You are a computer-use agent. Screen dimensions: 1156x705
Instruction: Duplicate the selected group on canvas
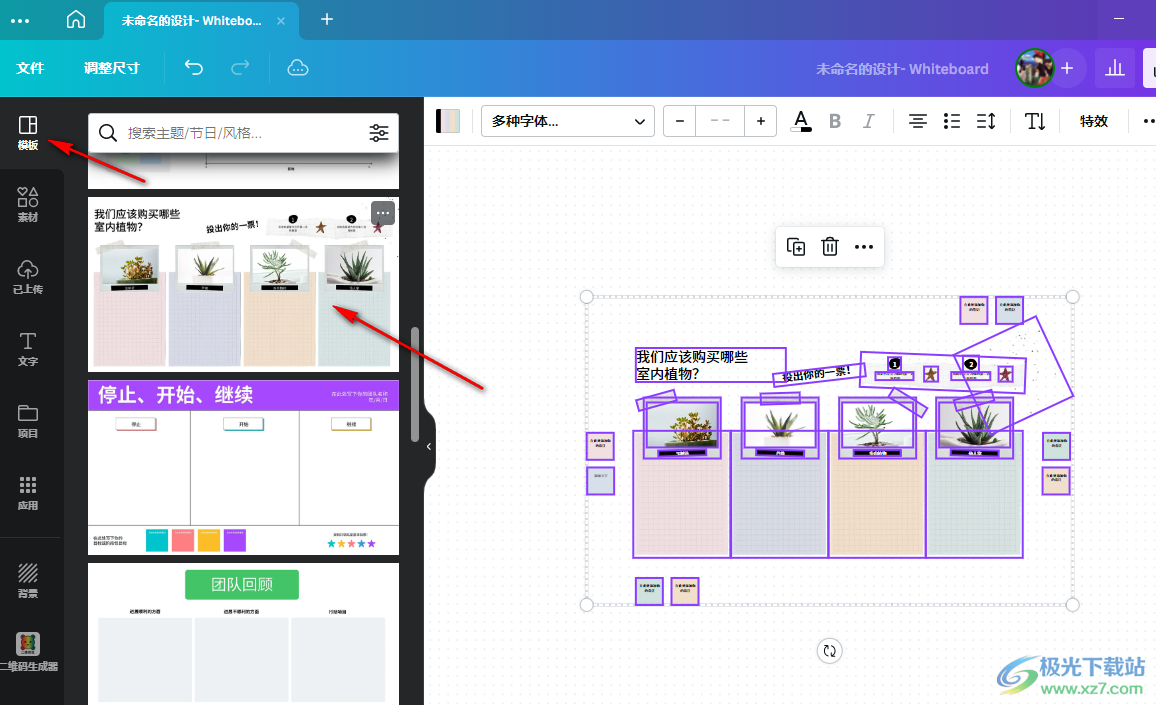tap(795, 246)
